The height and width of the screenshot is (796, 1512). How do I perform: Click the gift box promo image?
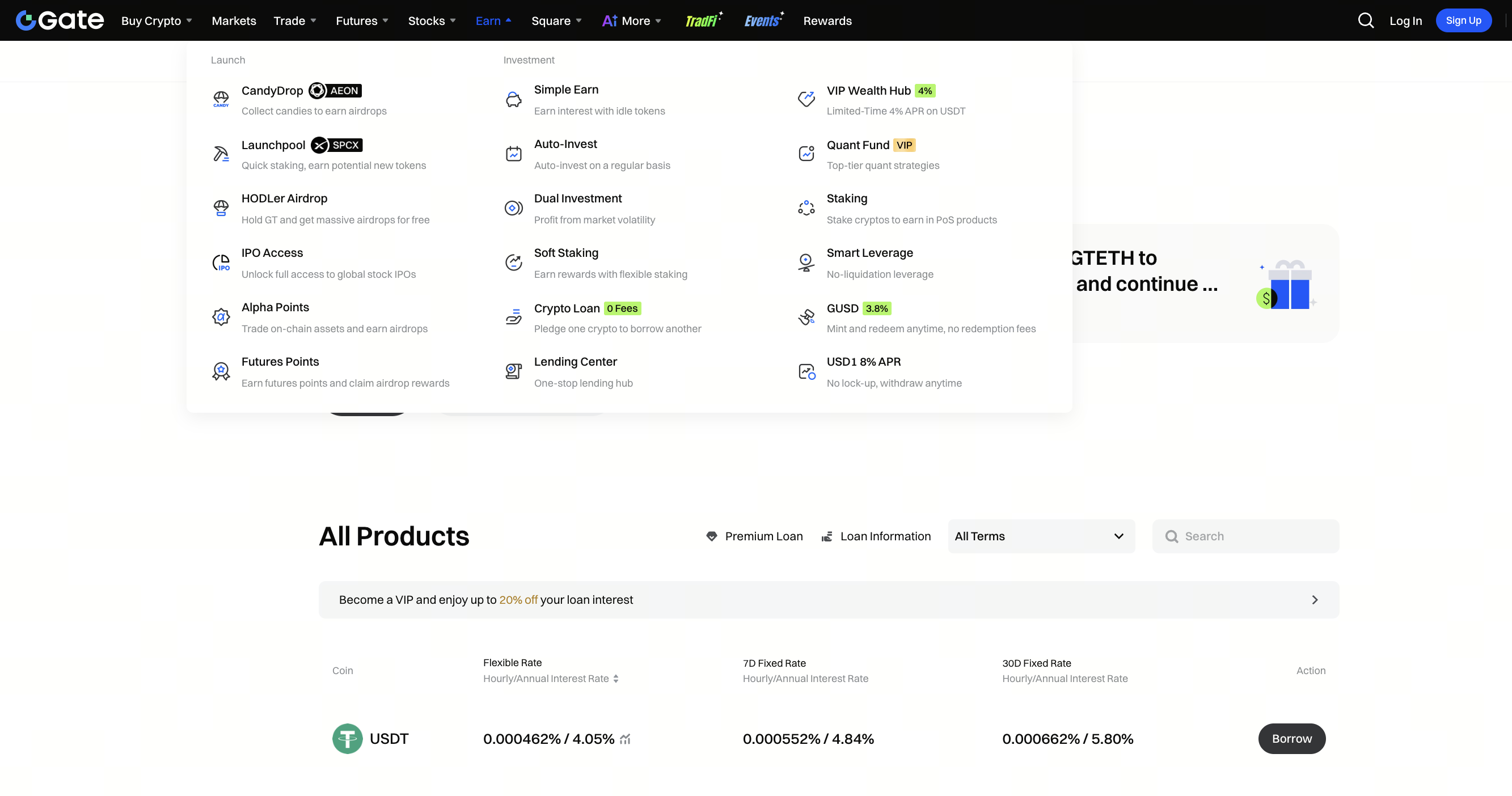point(1286,284)
